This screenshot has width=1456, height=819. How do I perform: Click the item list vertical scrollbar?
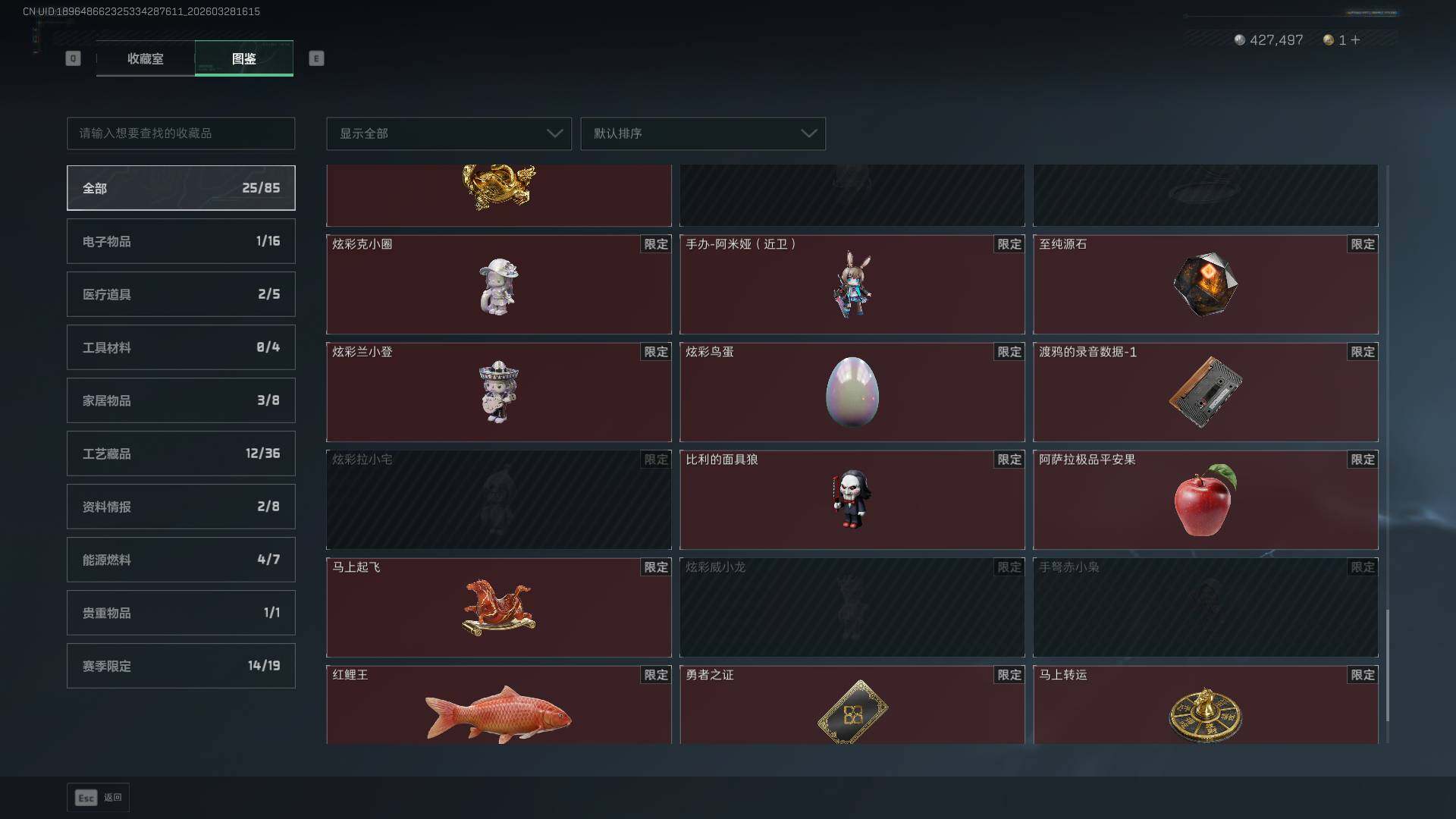click(1387, 453)
